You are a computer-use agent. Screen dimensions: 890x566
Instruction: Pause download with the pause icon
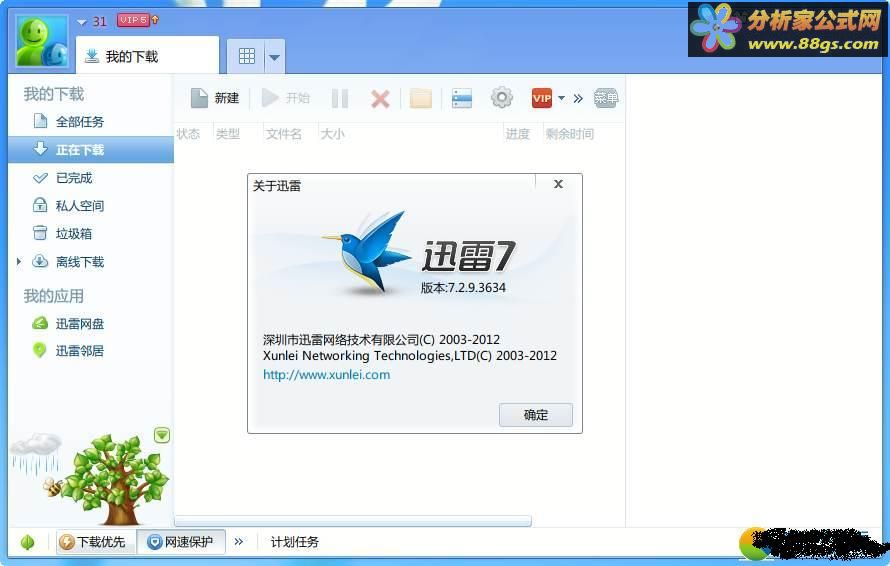[339, 98]
